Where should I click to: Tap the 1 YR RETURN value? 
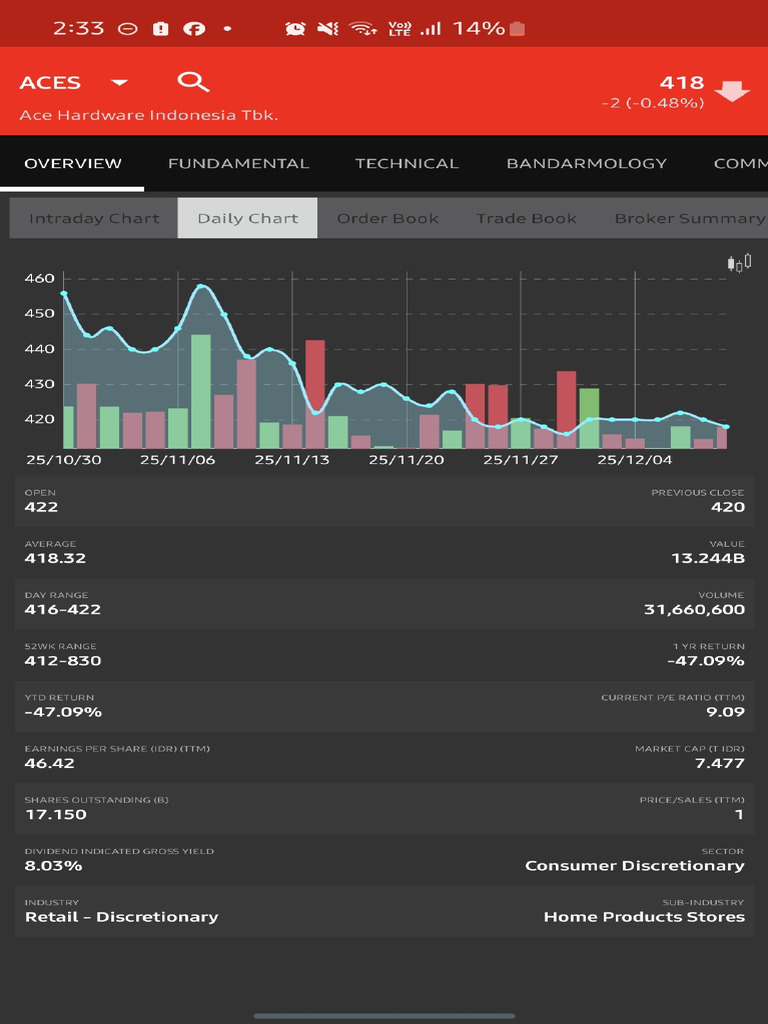coord(705,661)
